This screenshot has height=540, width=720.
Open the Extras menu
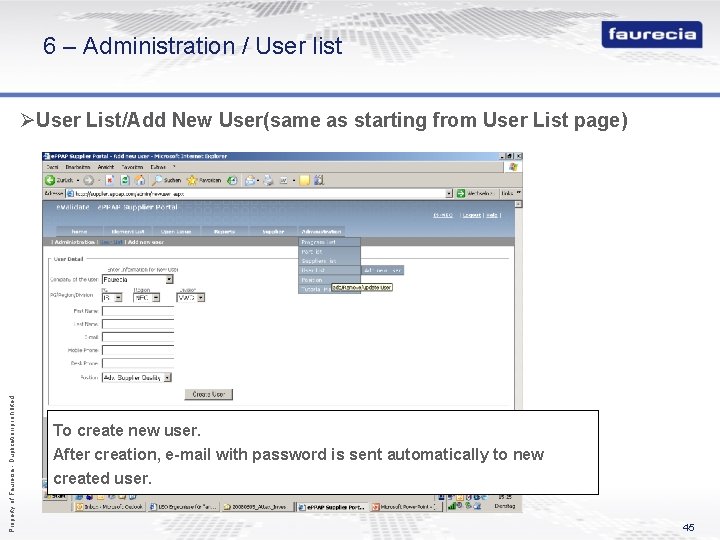[158, 167]
